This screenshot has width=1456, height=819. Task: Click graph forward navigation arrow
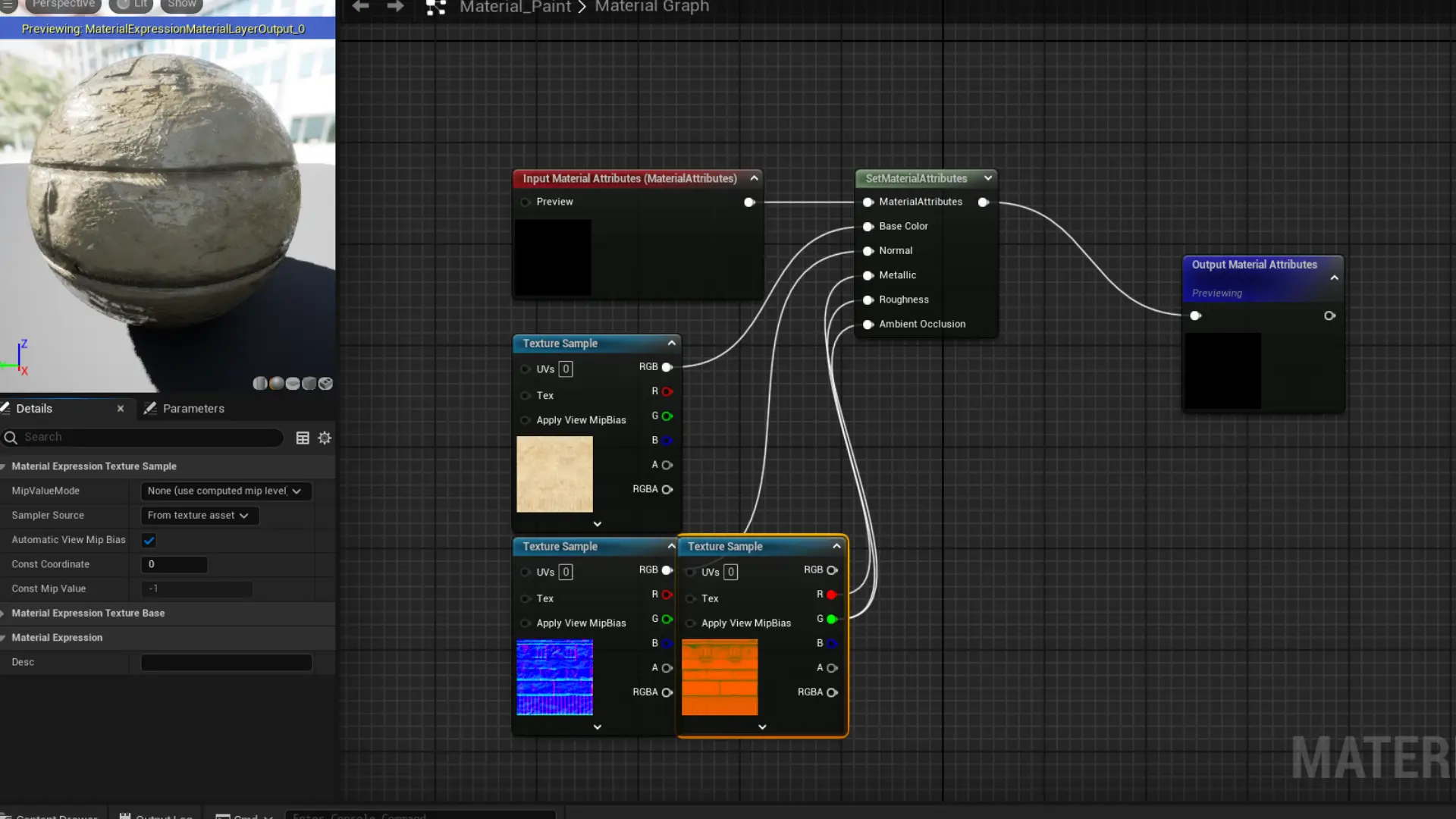coord(395,7)
